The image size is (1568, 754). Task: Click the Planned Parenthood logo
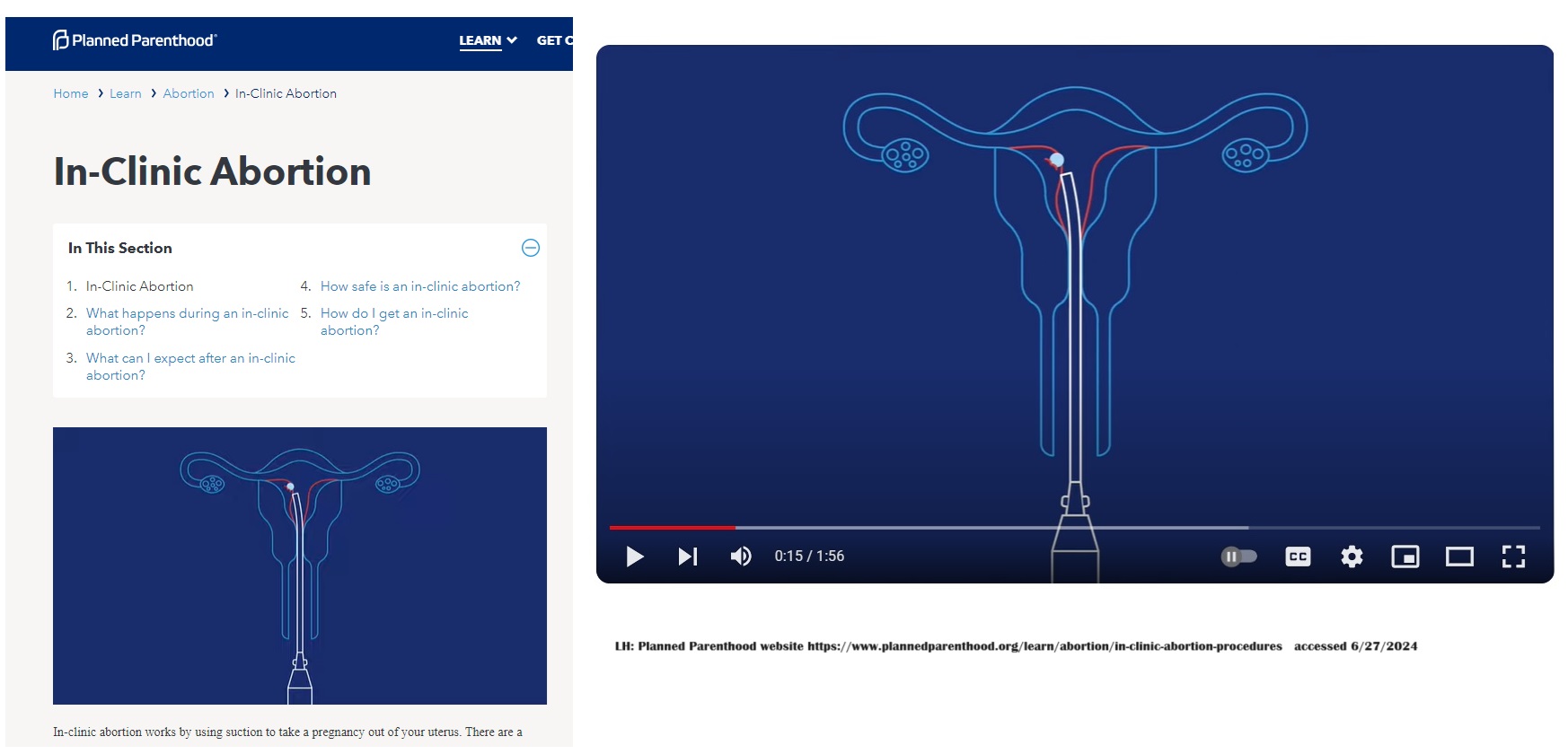pyautogui.click(x=135, y=40)
